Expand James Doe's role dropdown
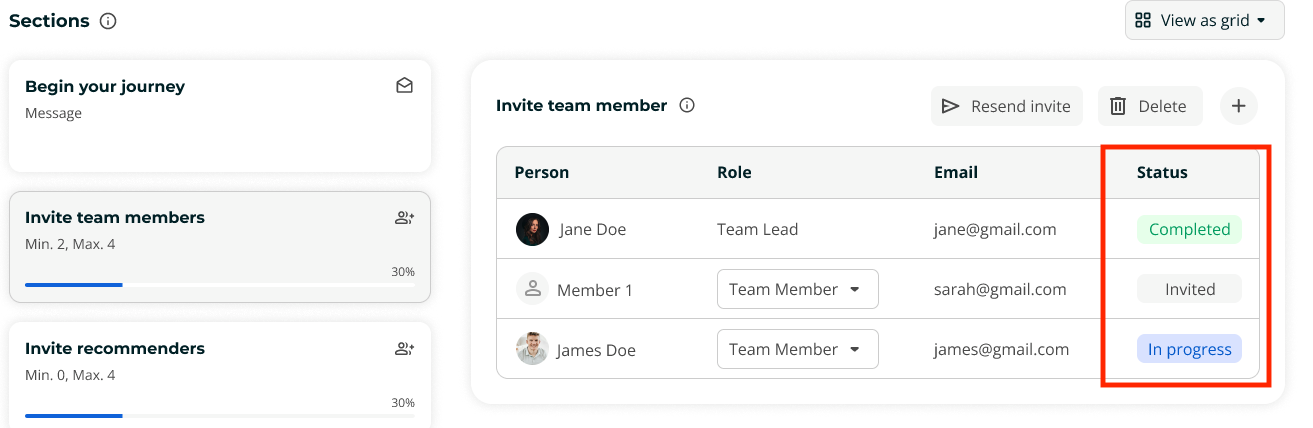The image size is (1313, 428). click(797, 349)
